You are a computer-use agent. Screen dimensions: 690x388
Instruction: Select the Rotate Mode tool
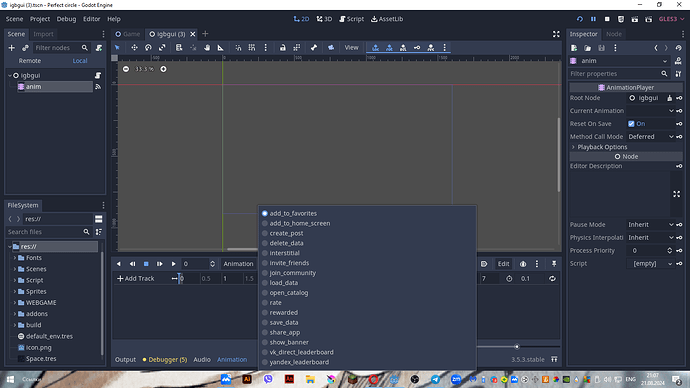(x=148, y=48)
